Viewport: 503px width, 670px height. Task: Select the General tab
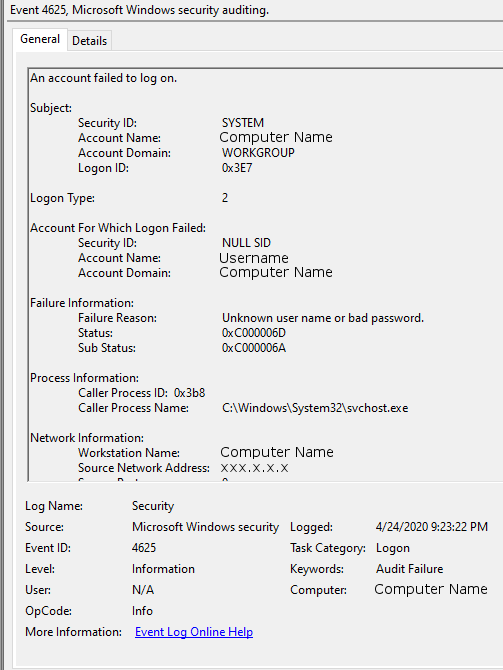pos(40,39)
